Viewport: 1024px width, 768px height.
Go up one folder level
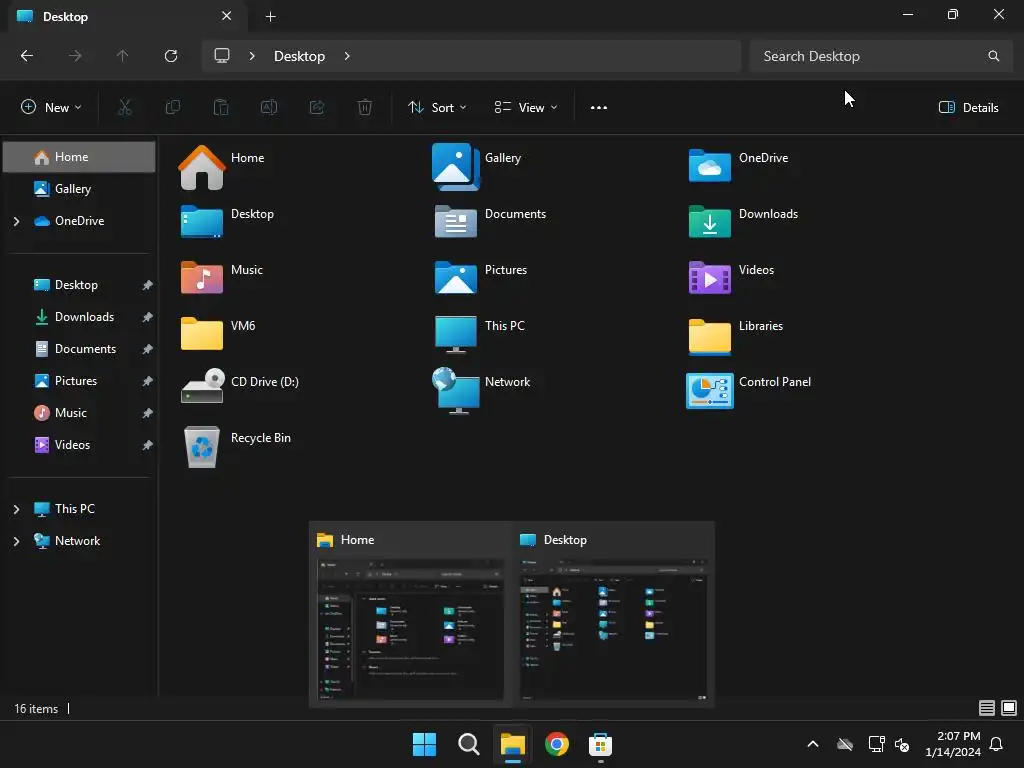click(122, 56)
